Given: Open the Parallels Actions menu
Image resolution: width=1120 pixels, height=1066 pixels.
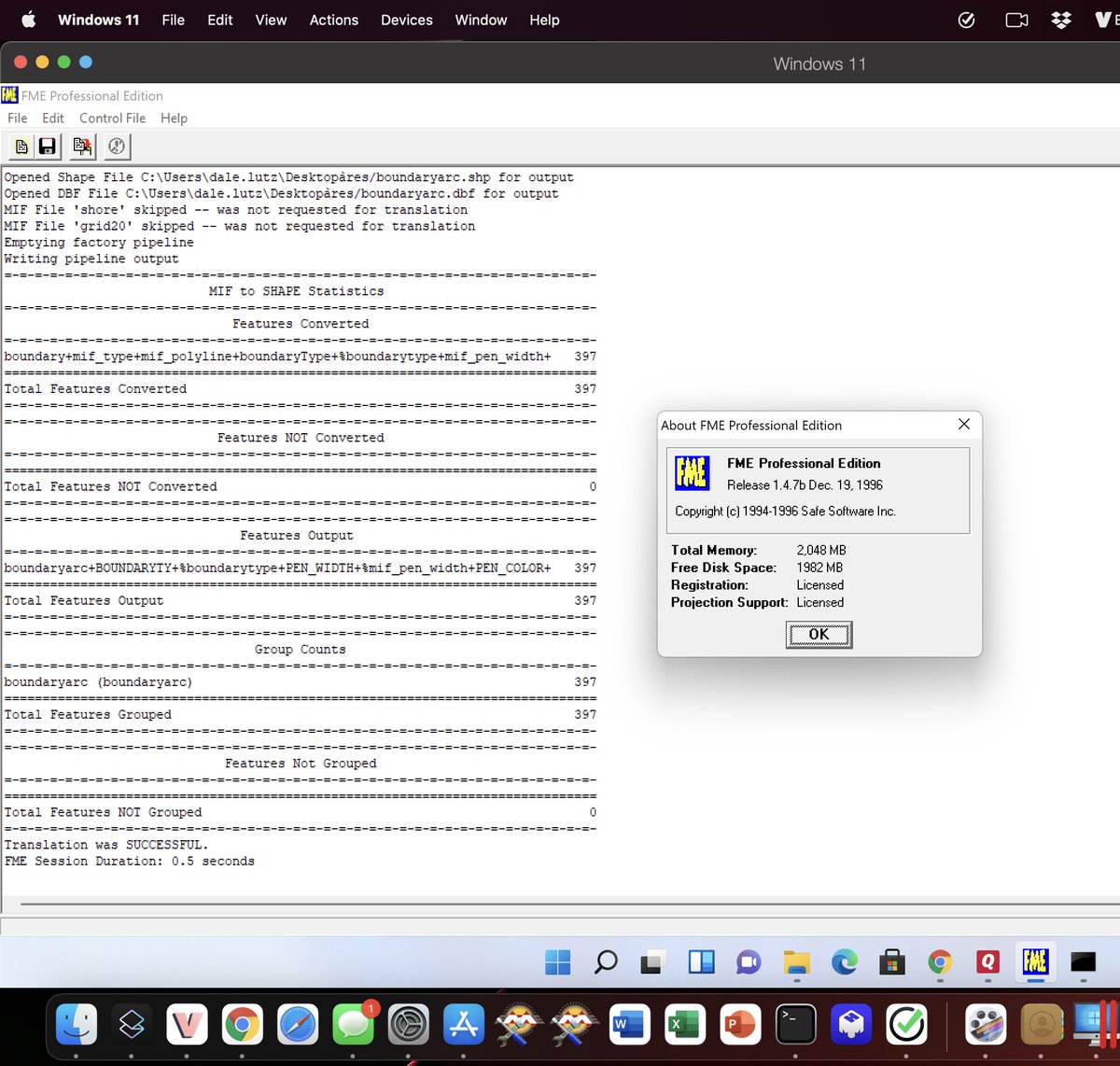Looking at the screenshot, I should click(334, 20).
